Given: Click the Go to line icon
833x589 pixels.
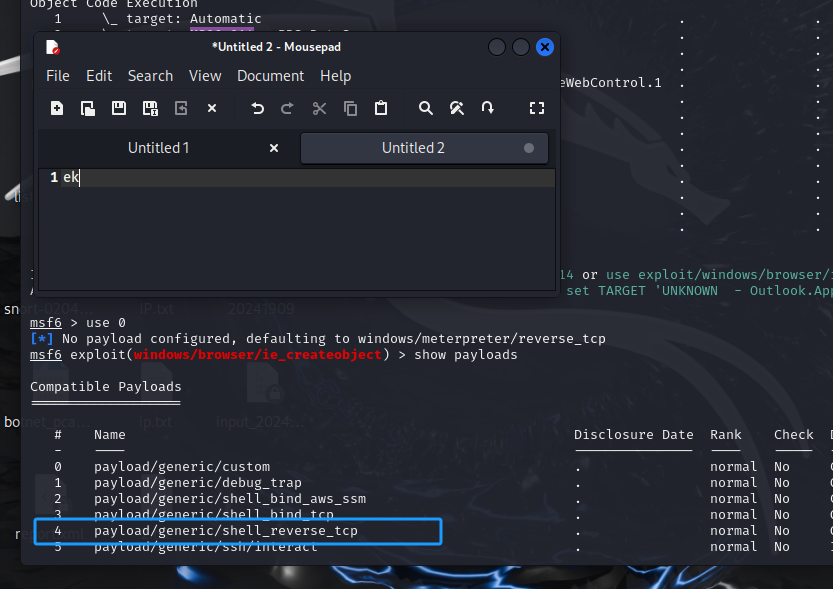Looking at the screenshot, I should tap(488, 108).
